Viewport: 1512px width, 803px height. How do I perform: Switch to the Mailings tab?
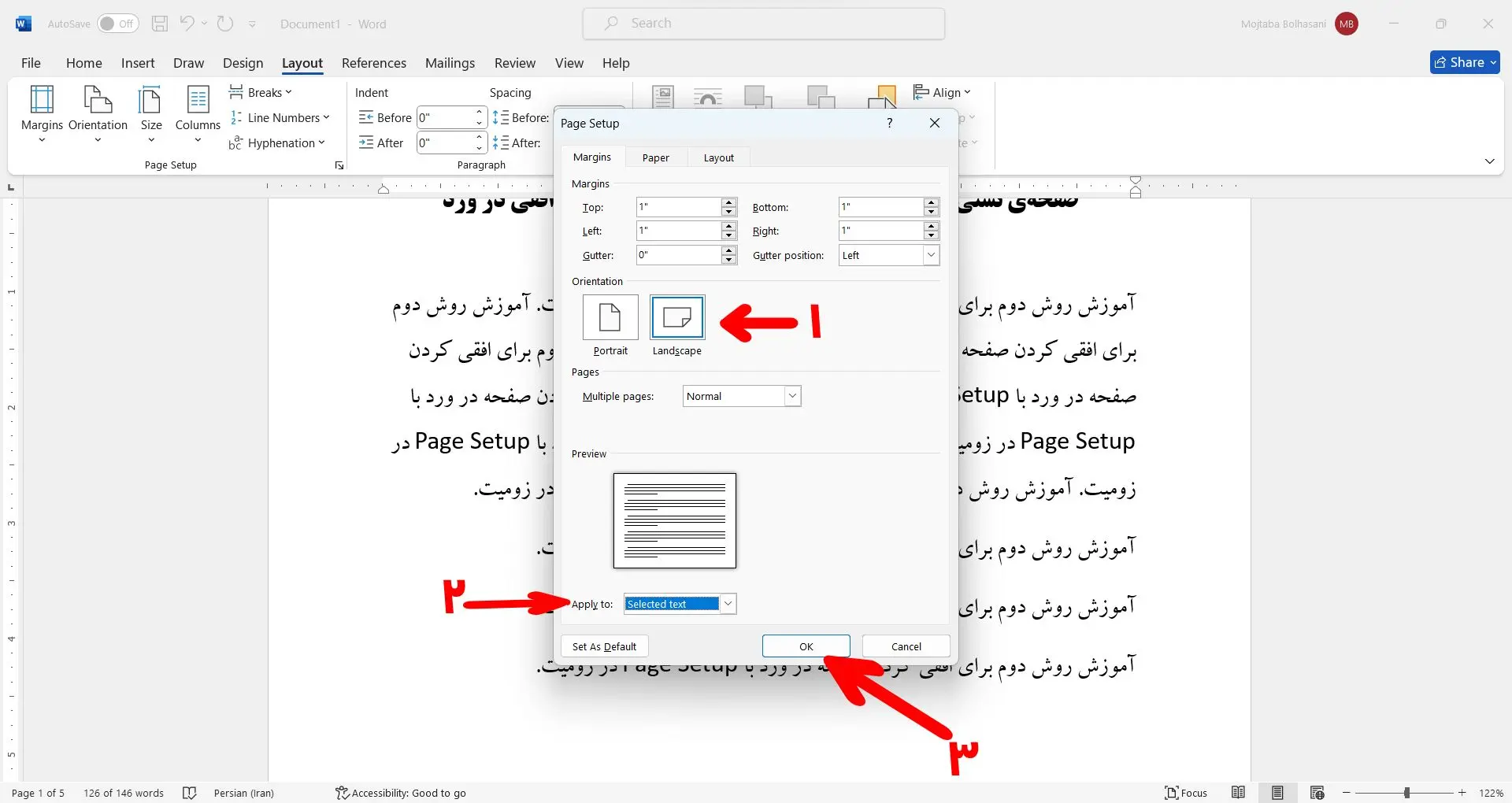click(x=450, y=63)
